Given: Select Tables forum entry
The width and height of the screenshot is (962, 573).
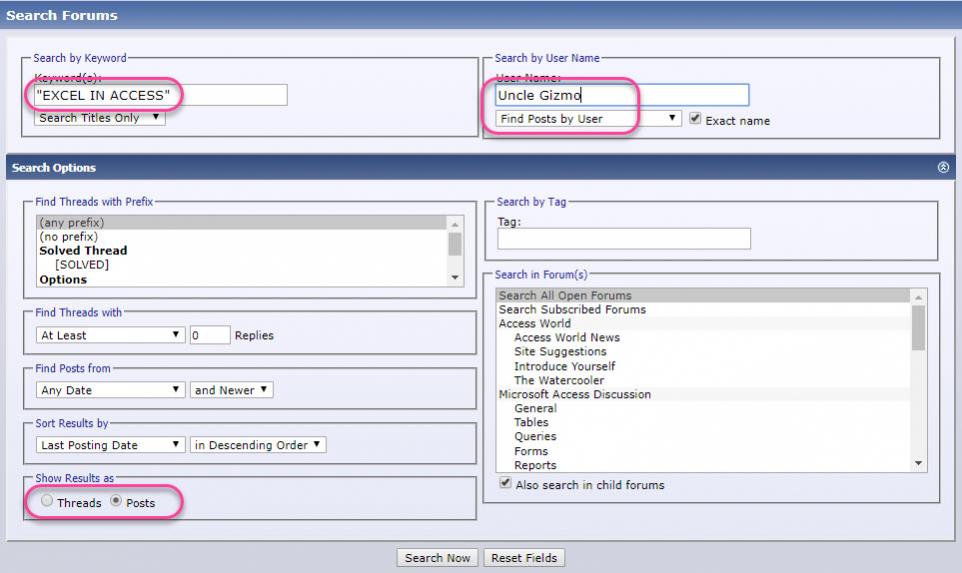Looking at the screenshot, I should [x=704, y=423].
